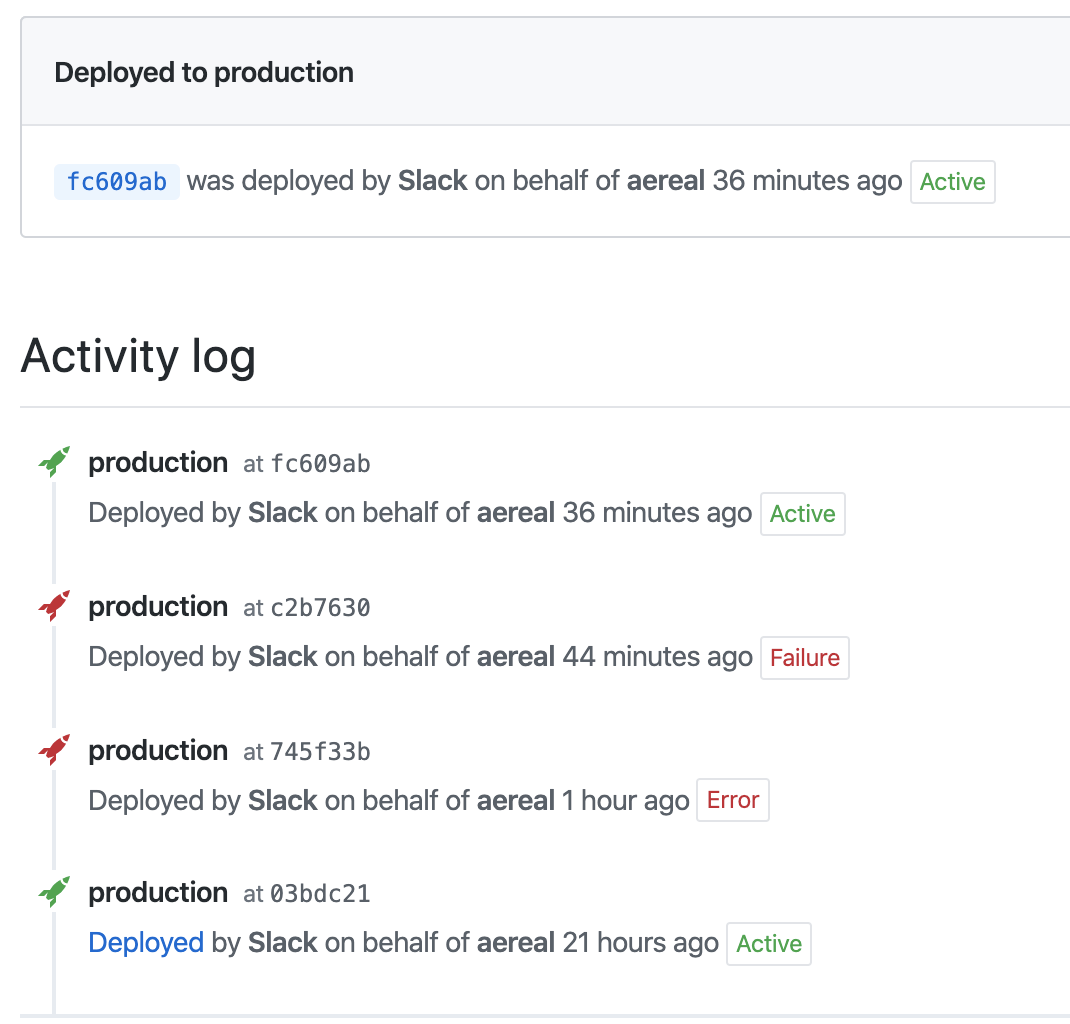Open commit fc609ab in activity log
Screen dimensions: 1070x1024
(320, 464)
